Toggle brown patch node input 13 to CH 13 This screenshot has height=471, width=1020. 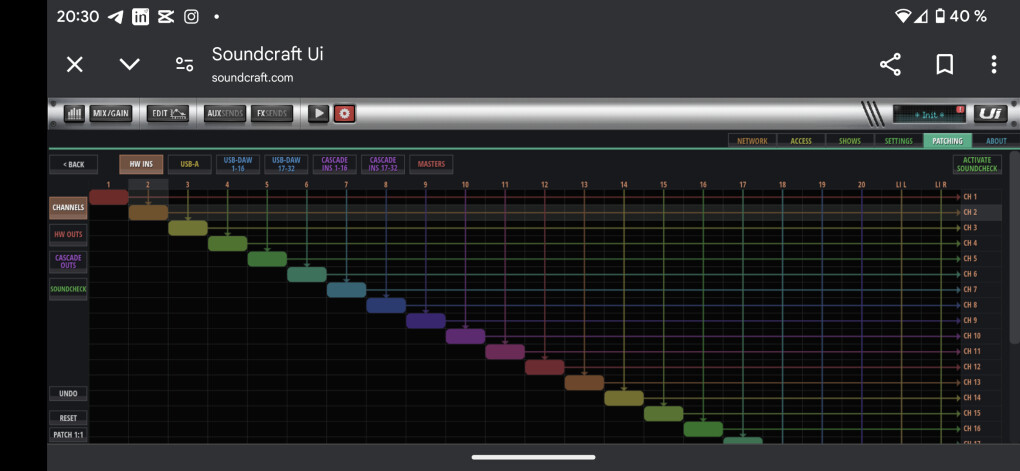tap(584, 383)
